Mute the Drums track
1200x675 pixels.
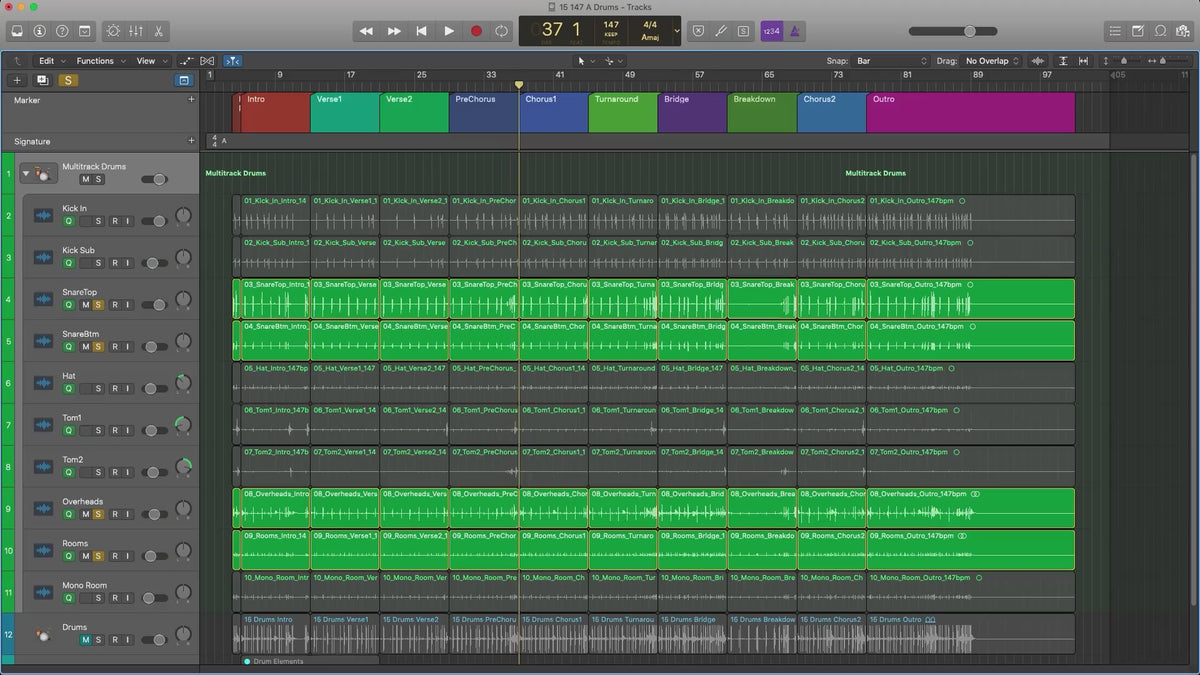(85, 640)
